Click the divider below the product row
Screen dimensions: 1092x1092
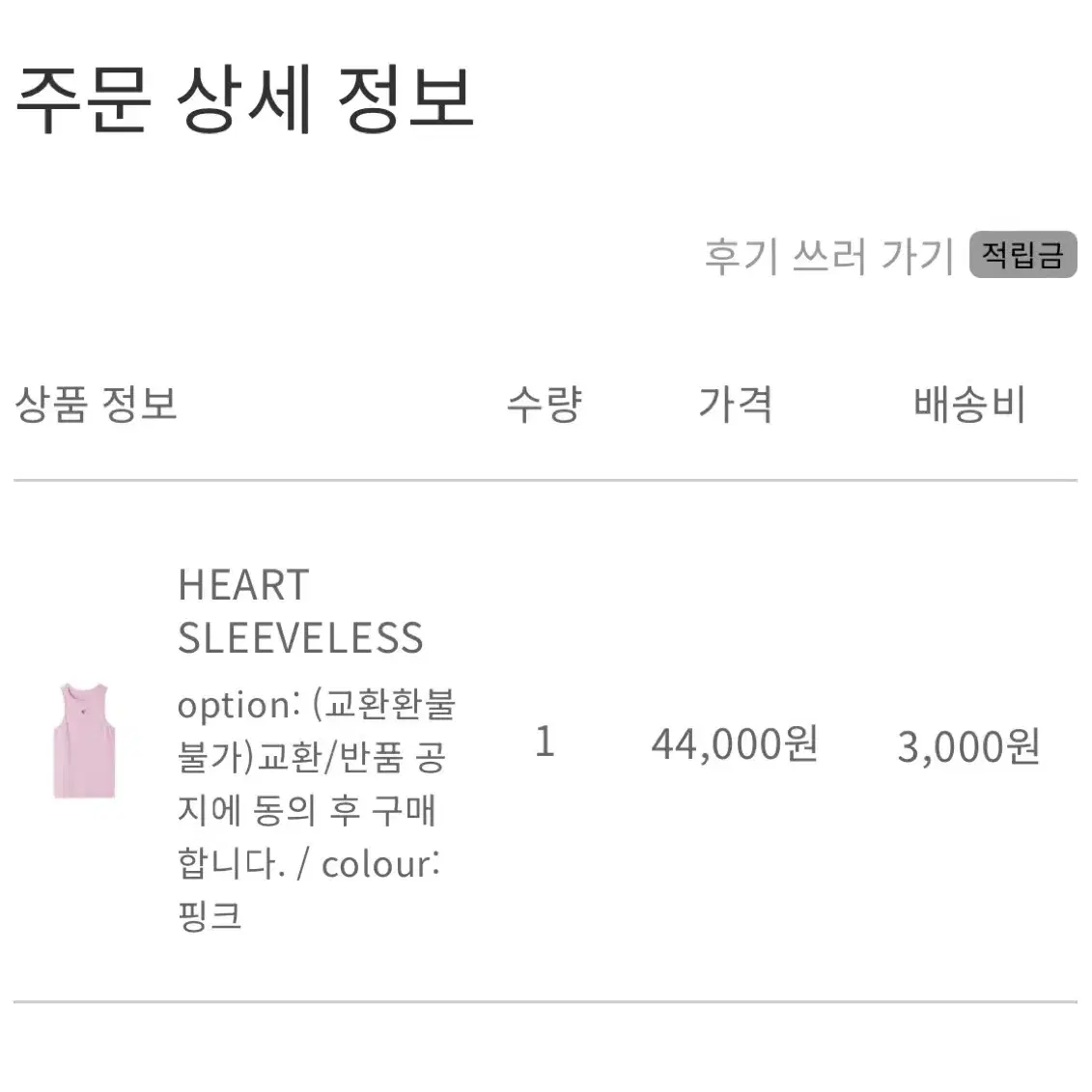click(x=546, y=1002)
